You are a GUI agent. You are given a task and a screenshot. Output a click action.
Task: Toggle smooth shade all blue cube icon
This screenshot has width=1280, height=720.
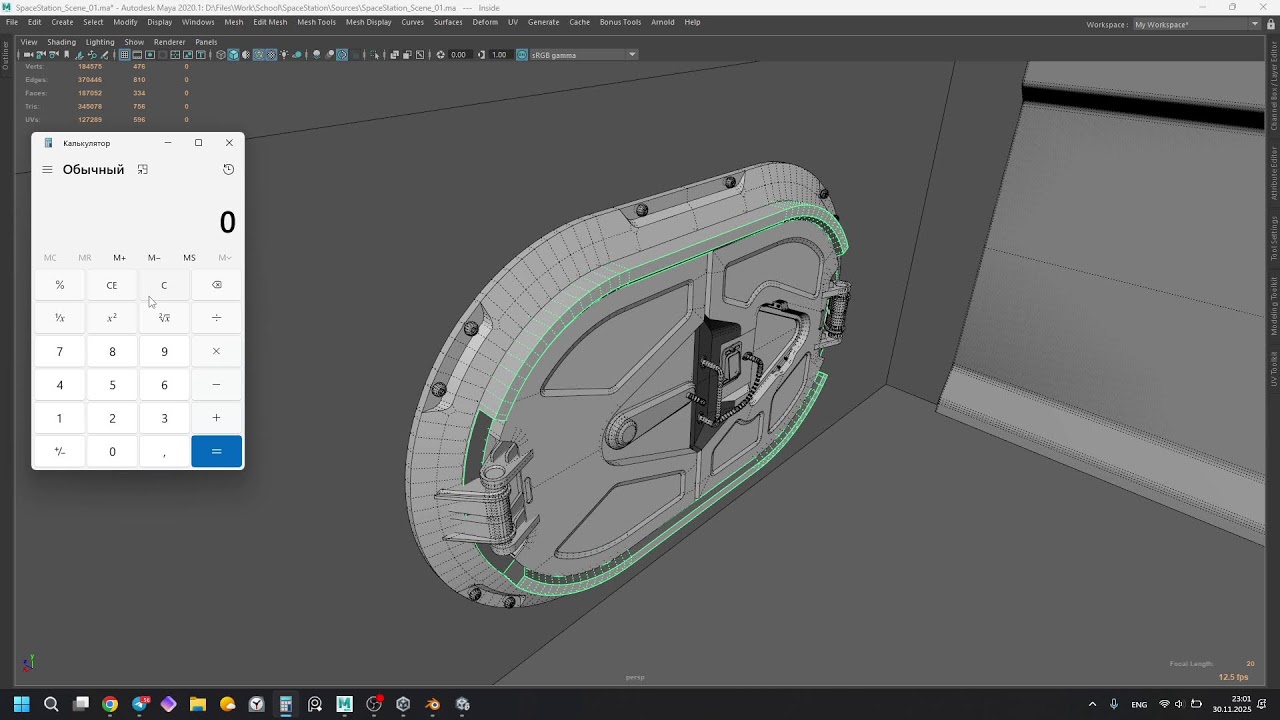pyautogui.click(x=233, y=55)
